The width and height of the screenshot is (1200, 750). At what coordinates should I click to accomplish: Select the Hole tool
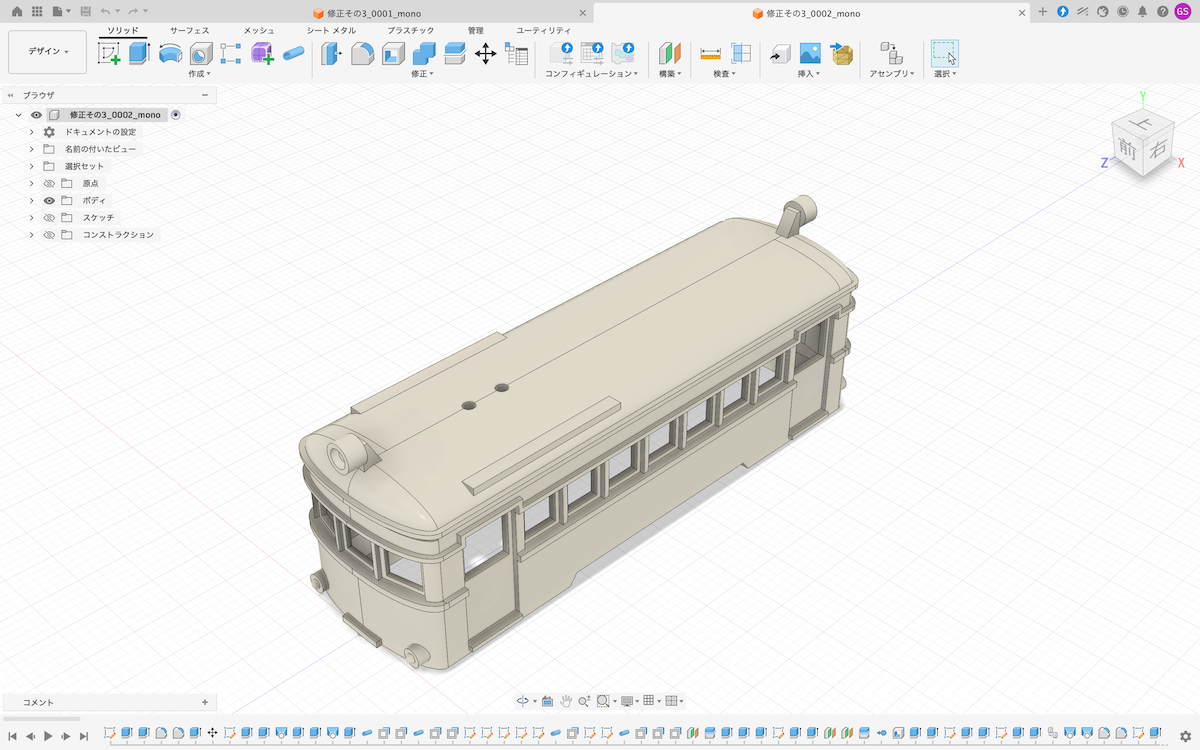201,54
